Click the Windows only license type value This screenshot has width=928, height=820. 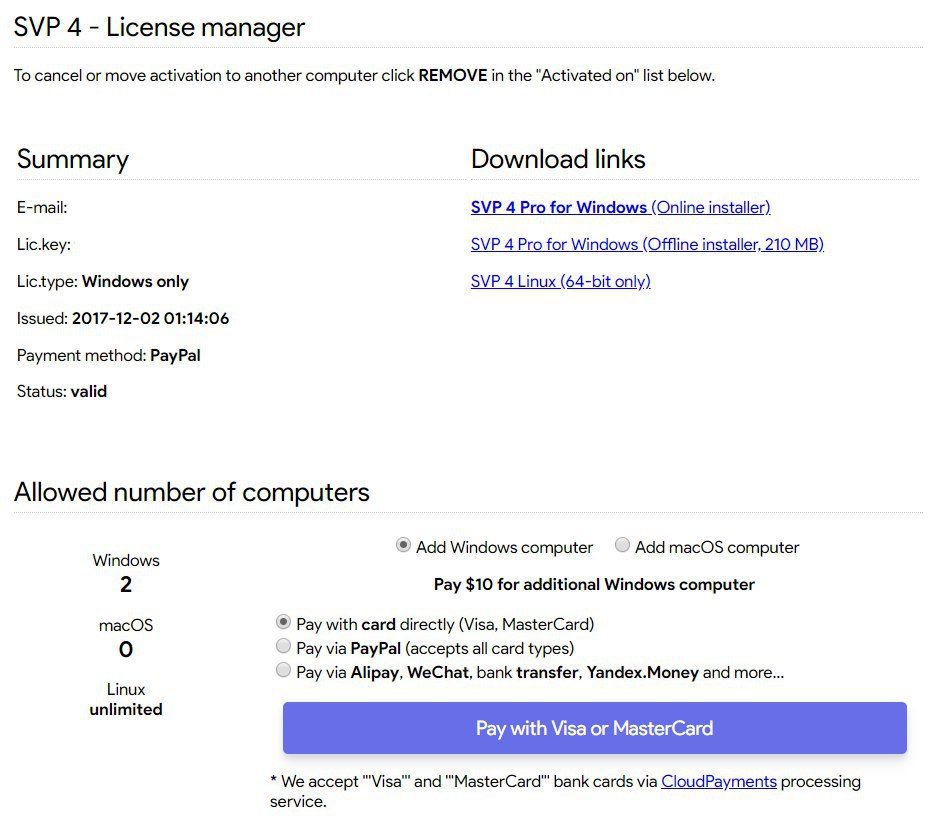(135, 282)
